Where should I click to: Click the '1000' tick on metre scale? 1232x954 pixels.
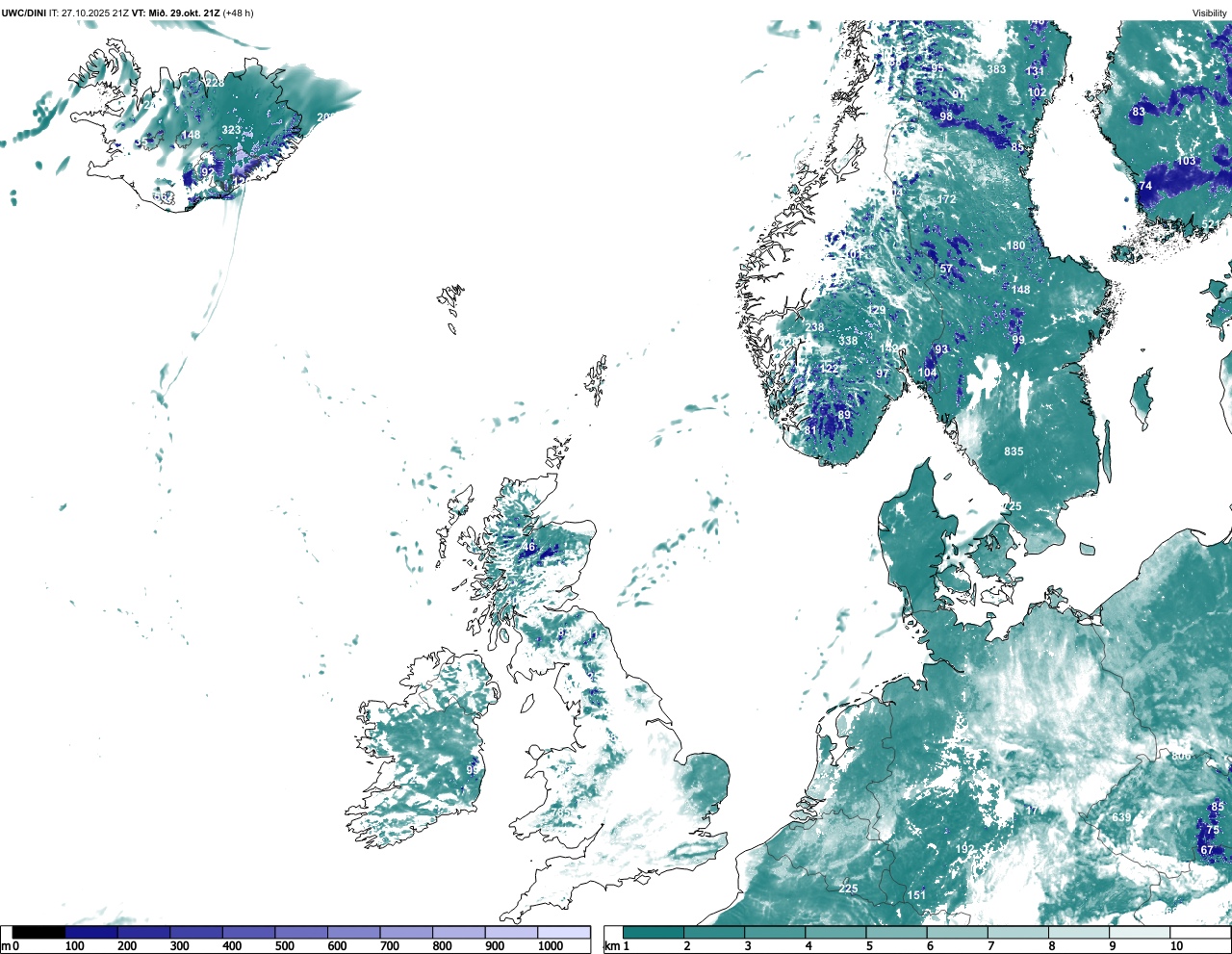point(551,946)
